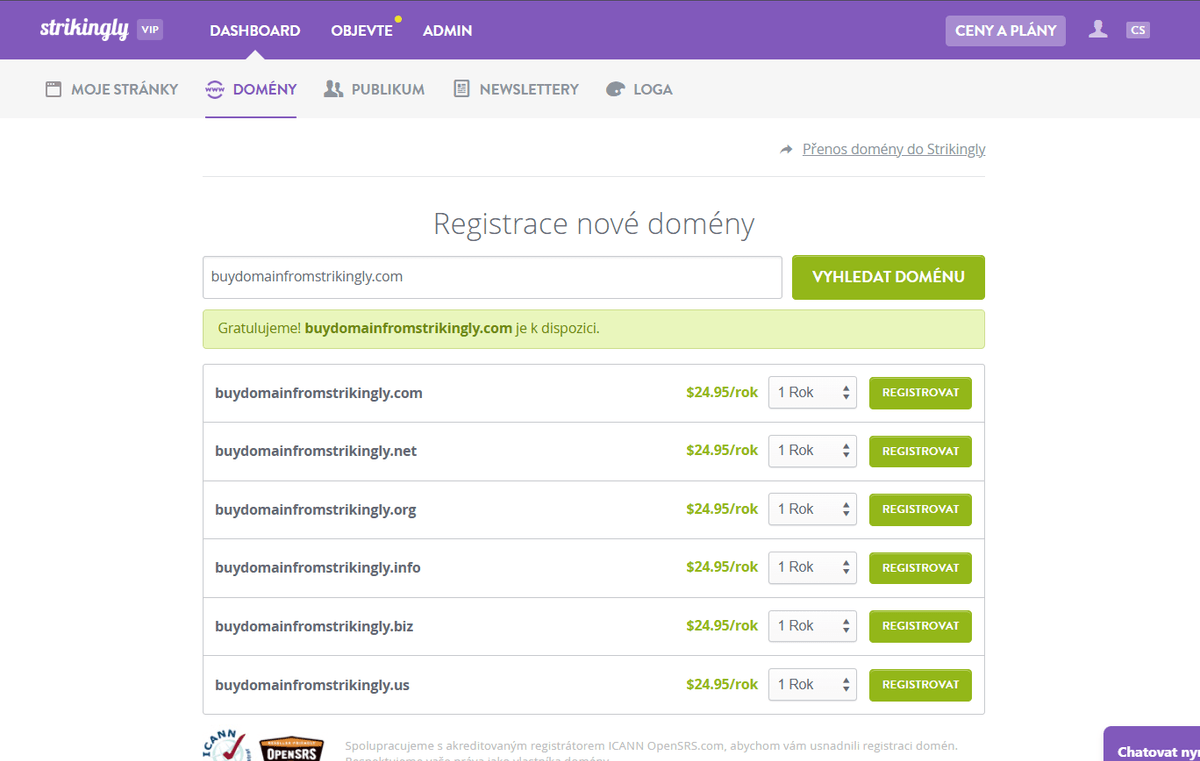
Task: Click the VYHLEDAT DOMÉNU button
Action: tap(888, 277)
